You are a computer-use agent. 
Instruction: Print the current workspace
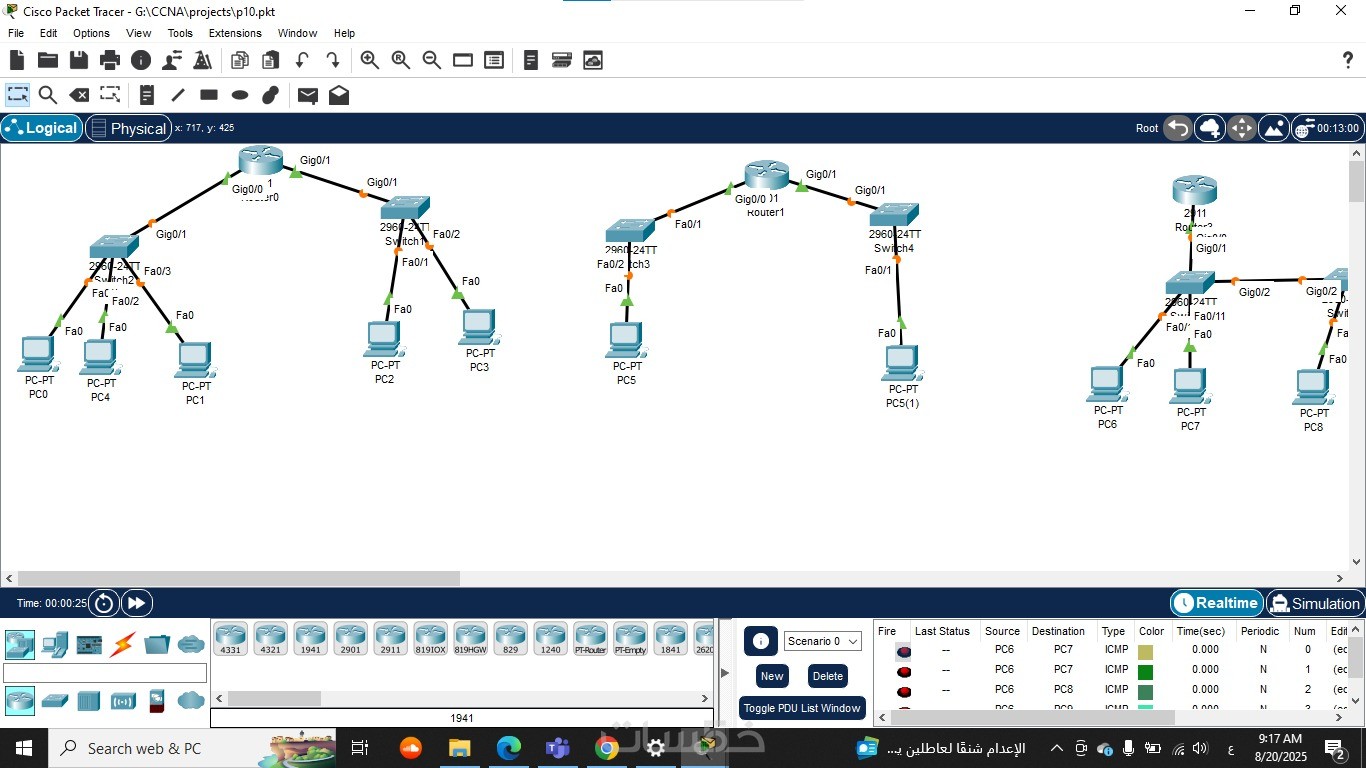click(110, 60)
